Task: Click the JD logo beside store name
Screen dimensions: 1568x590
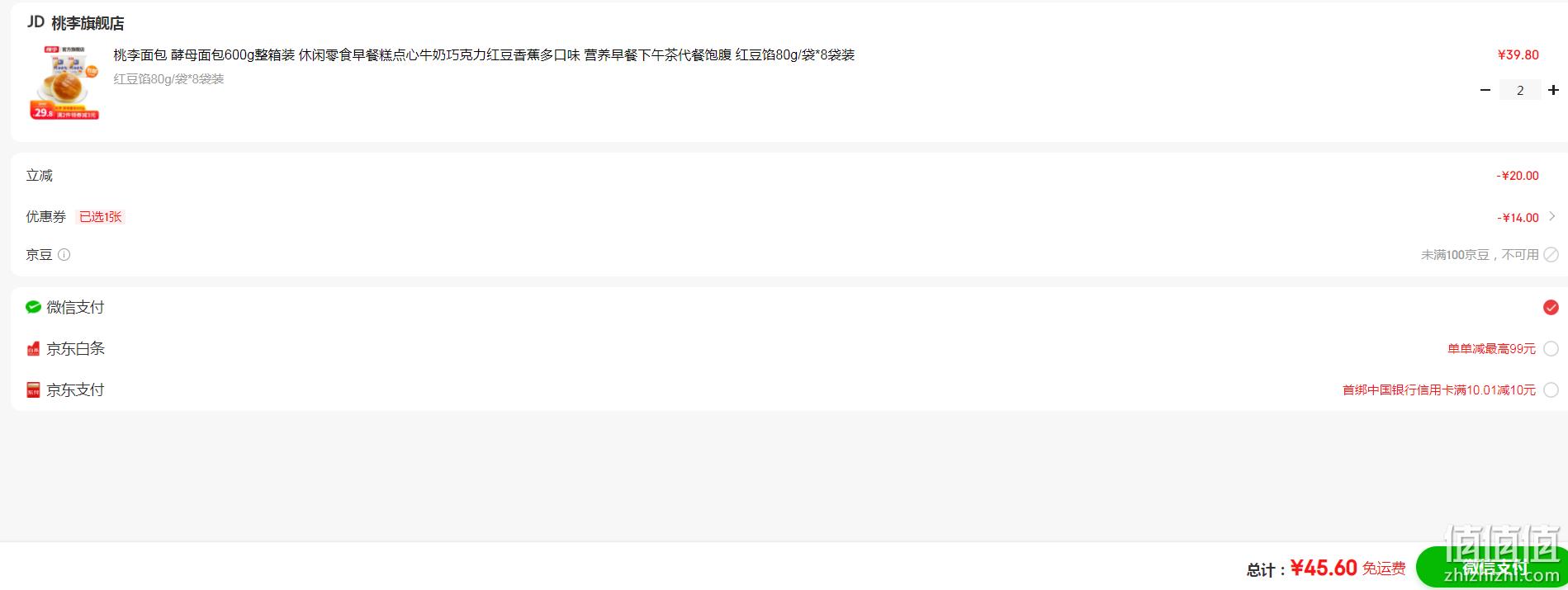Action: point(36,22)
